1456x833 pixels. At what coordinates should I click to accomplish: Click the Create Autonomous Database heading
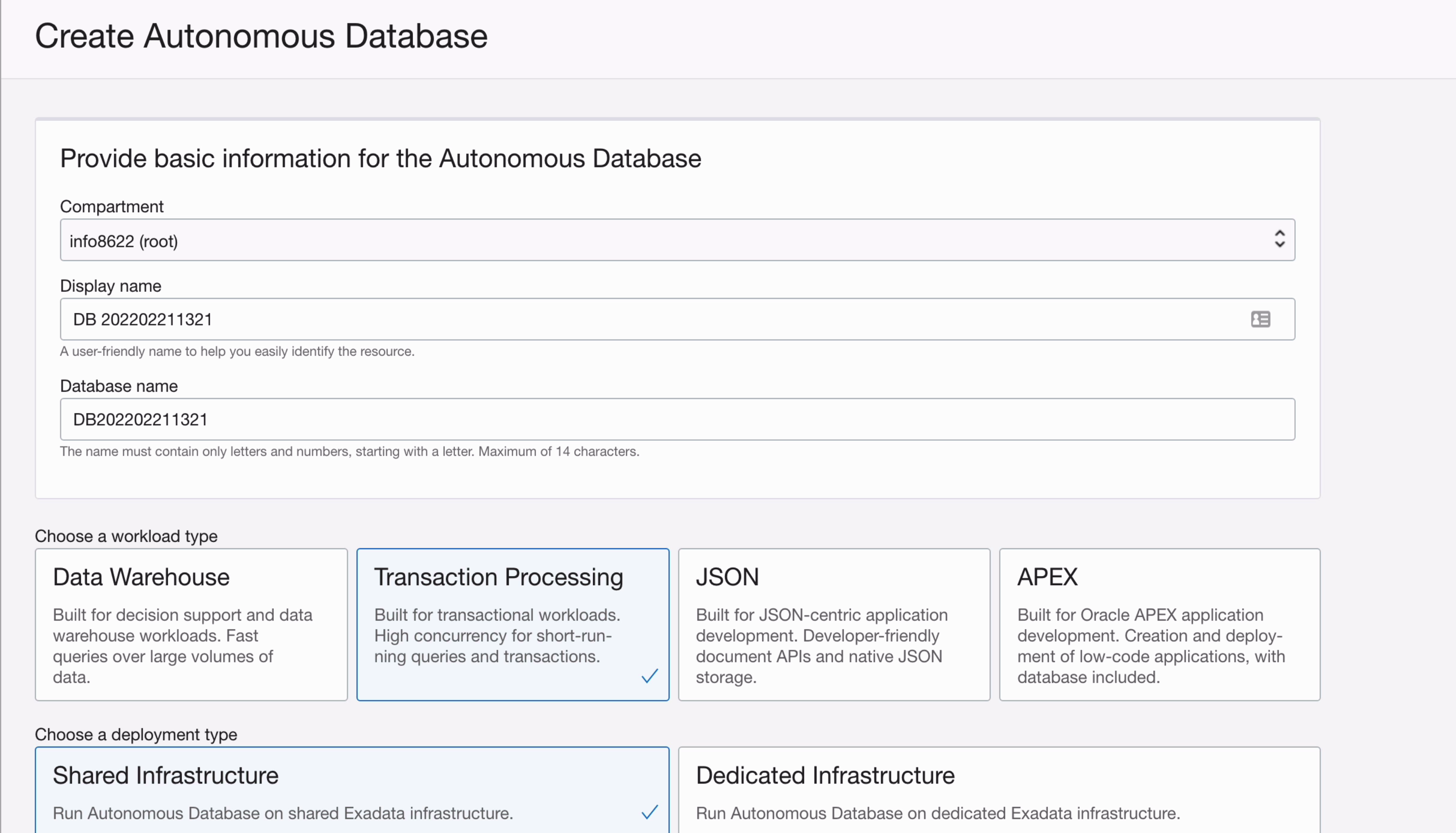pos(261,36)
